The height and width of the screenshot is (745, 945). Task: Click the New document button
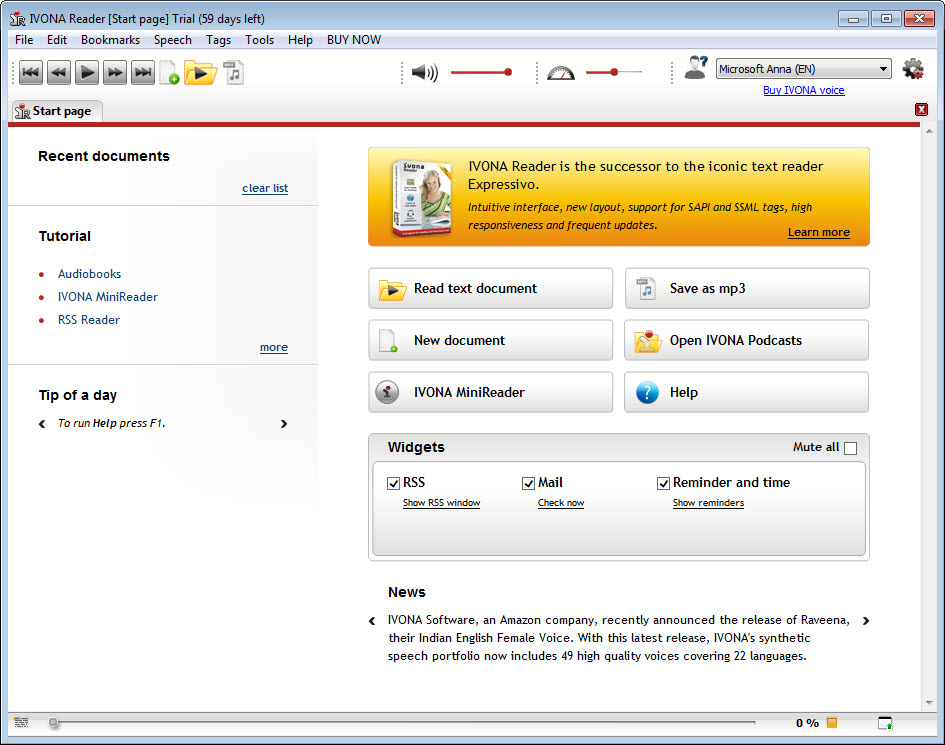coord(491,341)
